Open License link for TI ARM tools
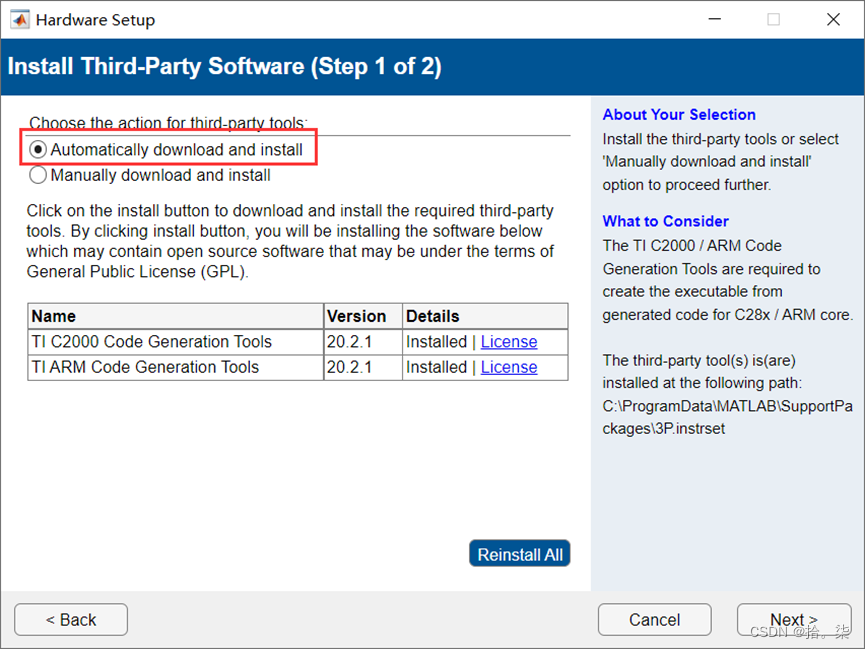This screenshot has width=865, height=649. [x=509, y=367]
